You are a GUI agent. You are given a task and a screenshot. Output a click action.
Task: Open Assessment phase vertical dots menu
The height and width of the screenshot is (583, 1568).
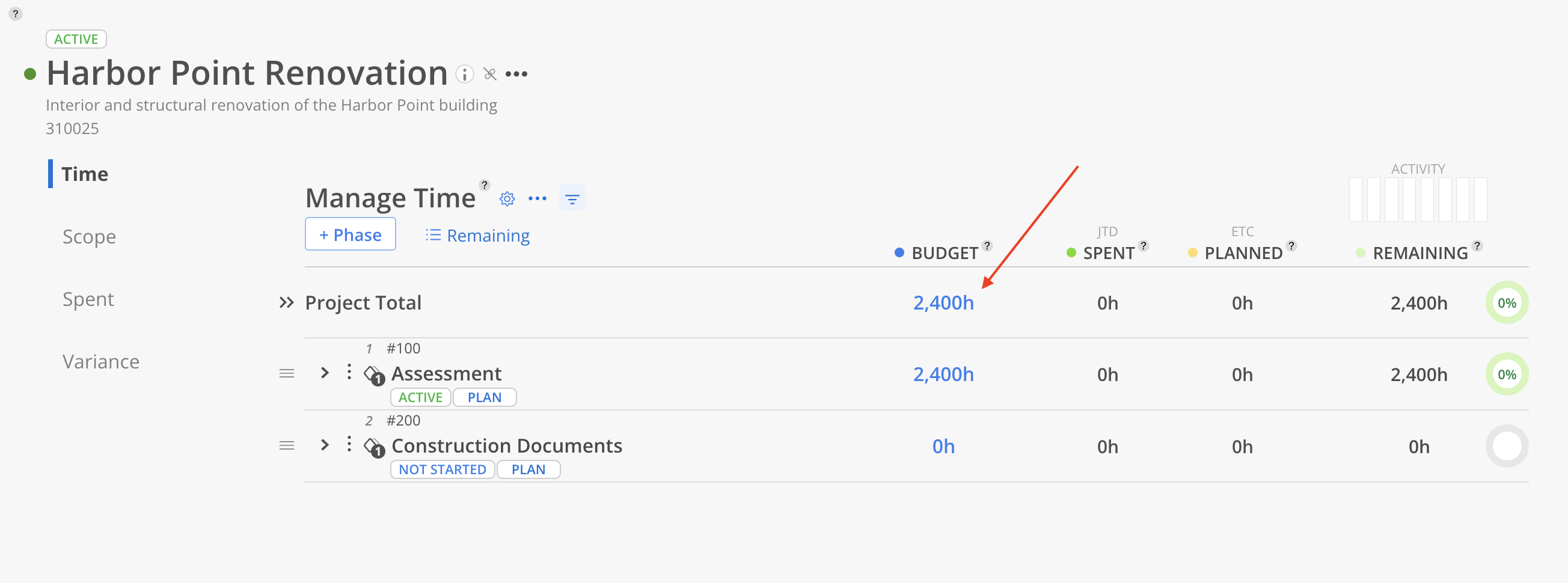pyautogui.click(x=349, y=372)
